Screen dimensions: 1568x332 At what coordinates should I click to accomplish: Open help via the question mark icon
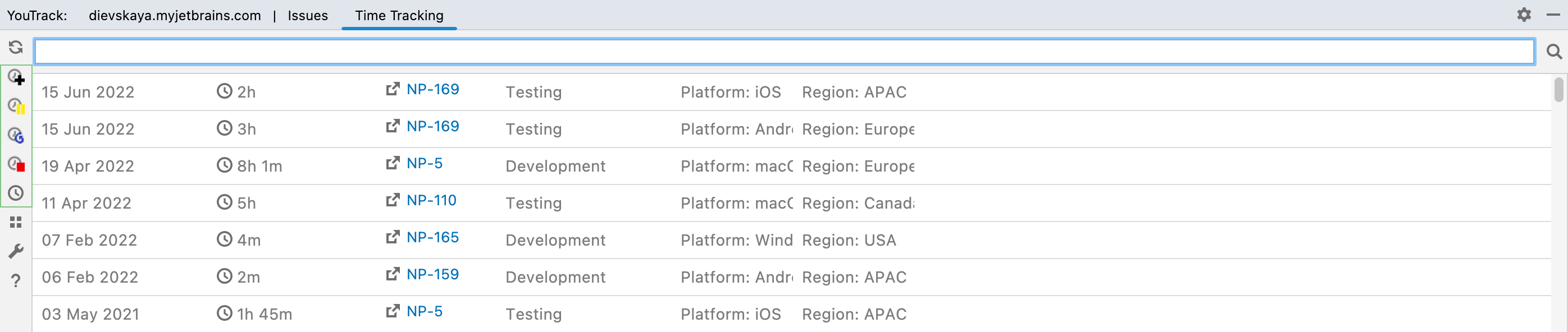point(16,280)
